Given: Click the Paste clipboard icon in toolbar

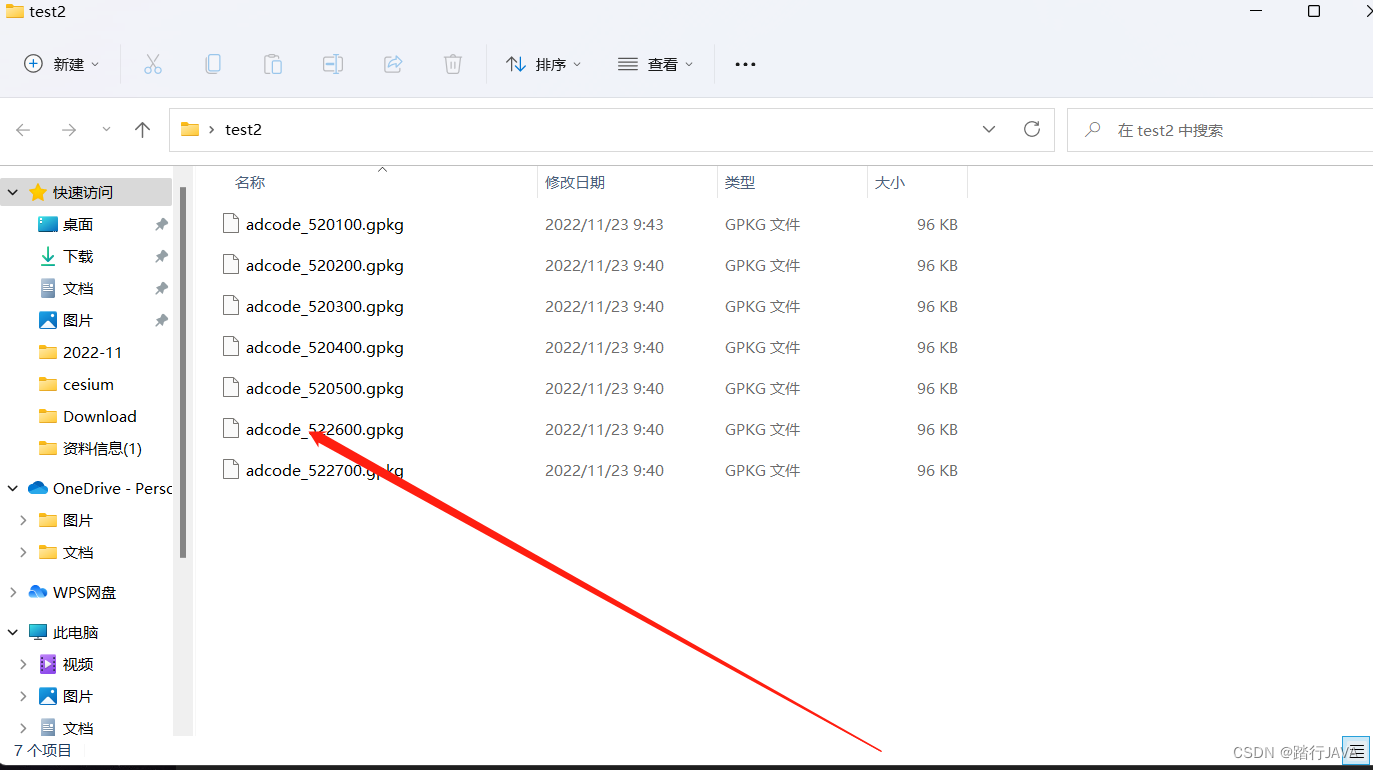Looking at the screenshot, I should click(273, 64).
